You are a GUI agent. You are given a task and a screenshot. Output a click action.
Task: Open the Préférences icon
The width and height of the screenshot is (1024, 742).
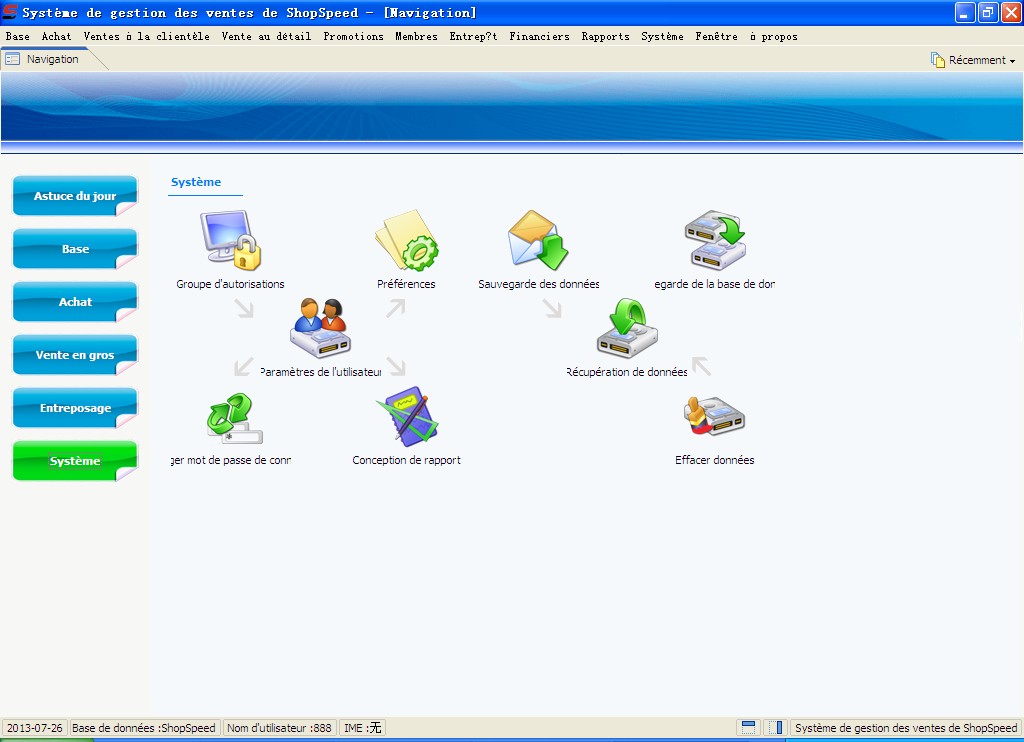pyautogui.click(x=406, y=242)
